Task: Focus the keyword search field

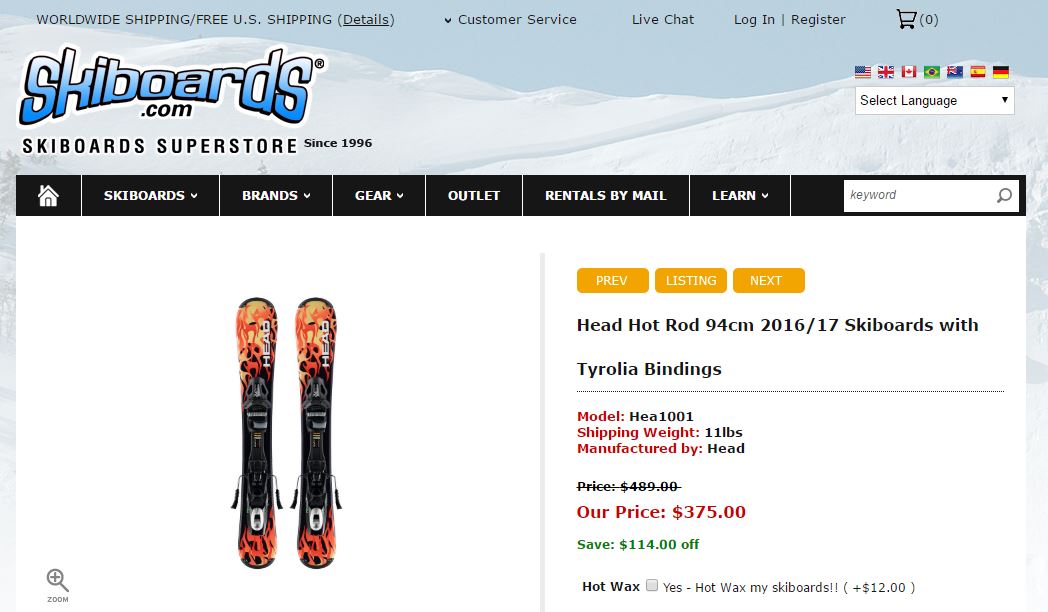Action: point(919,195)
